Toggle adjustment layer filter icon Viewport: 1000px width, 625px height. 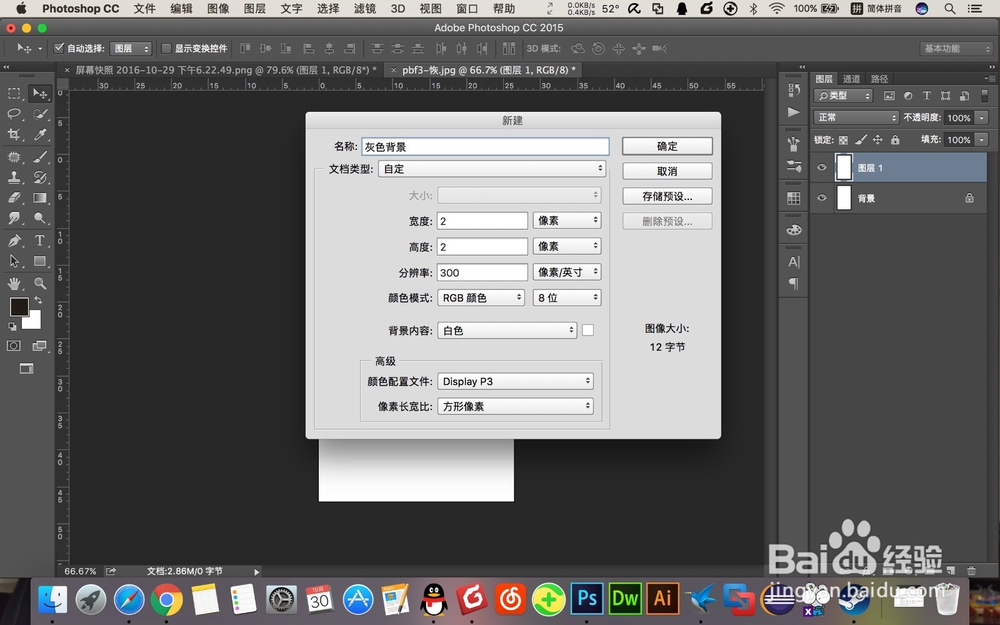[908, 96]
